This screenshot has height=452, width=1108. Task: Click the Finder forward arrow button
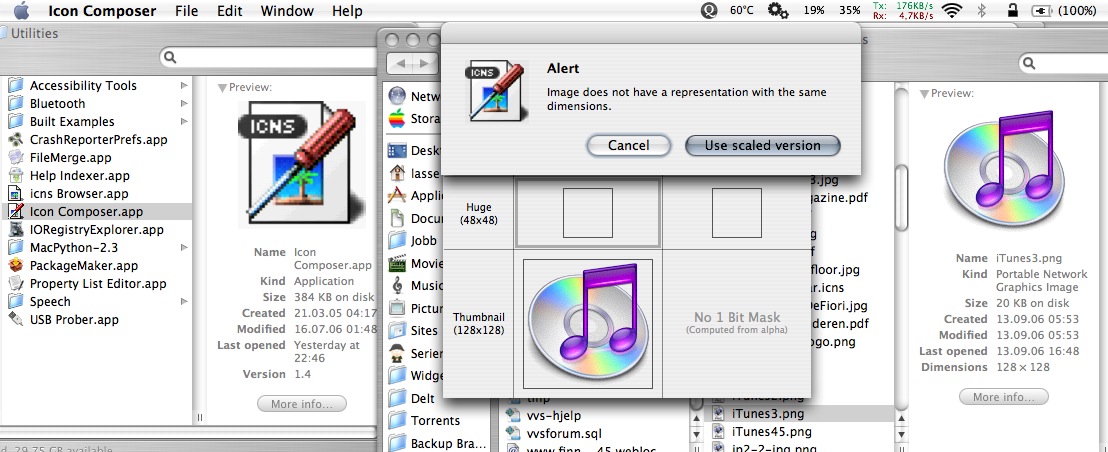pyautogui.click(x=424, y=63)
